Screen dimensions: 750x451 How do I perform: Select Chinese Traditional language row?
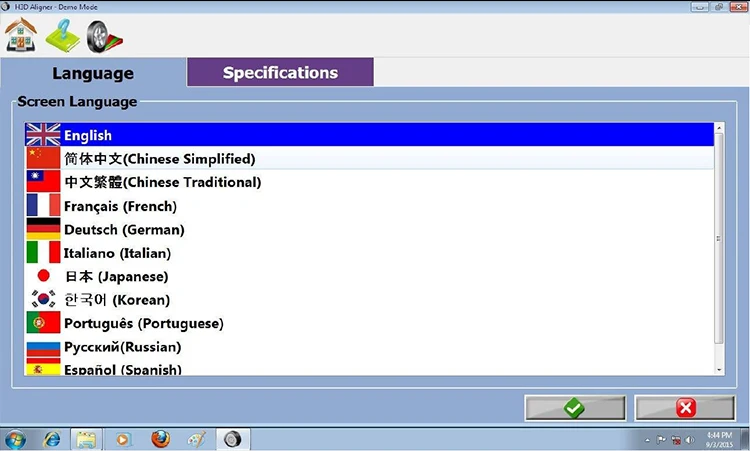(x=369, y=182)
